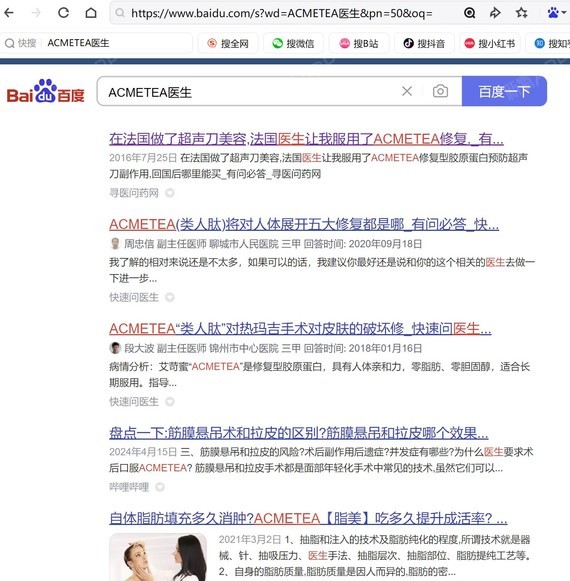Click the 搜全网 button

click(228, 43)
